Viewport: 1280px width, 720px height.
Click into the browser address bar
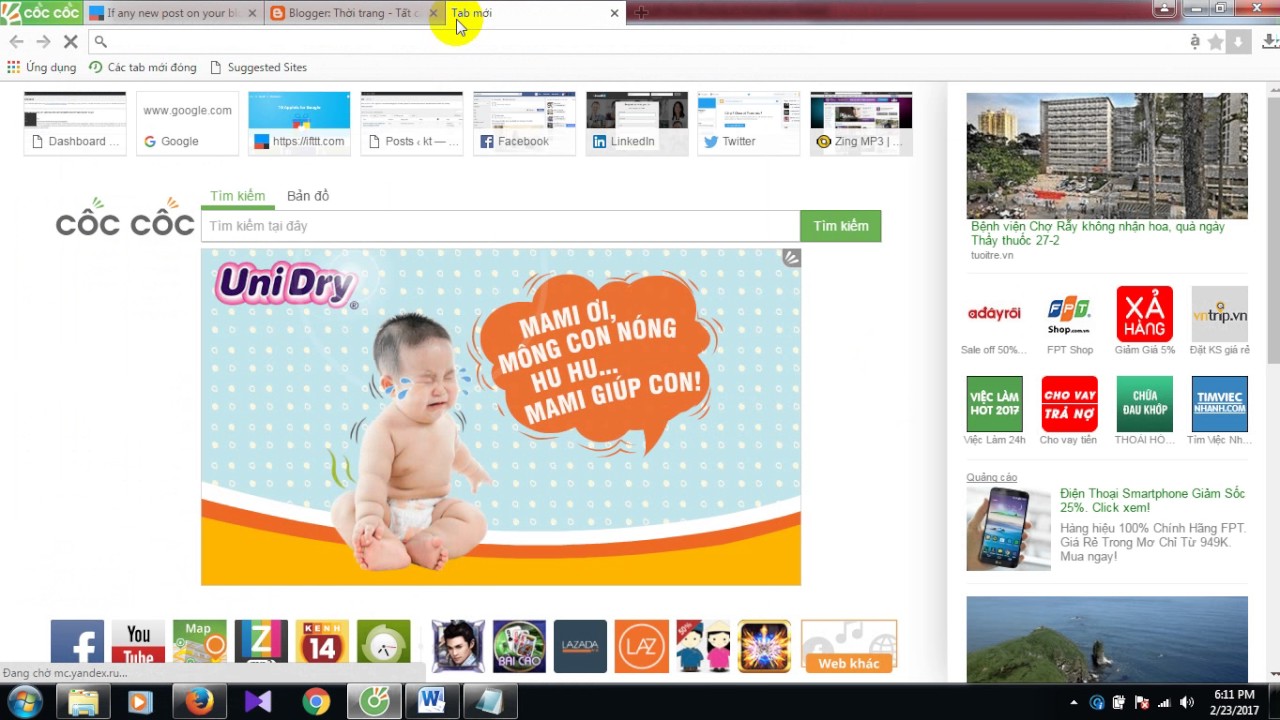coord(636,41)
